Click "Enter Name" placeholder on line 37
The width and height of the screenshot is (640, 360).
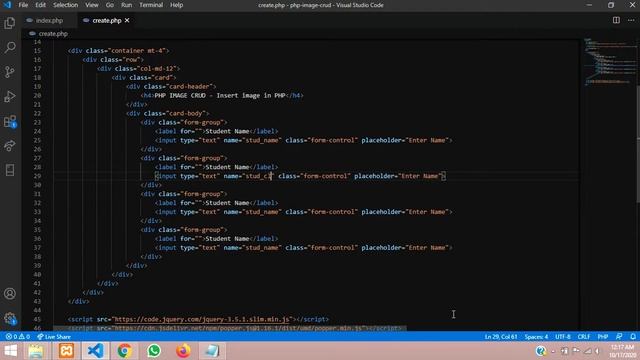[427, 247]
